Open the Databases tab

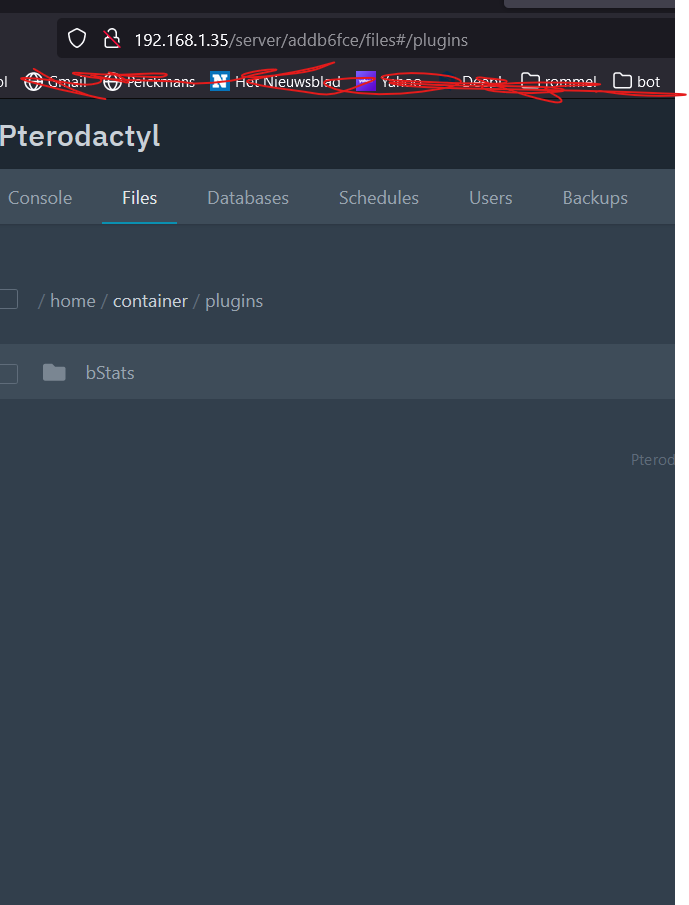point(247,197)
